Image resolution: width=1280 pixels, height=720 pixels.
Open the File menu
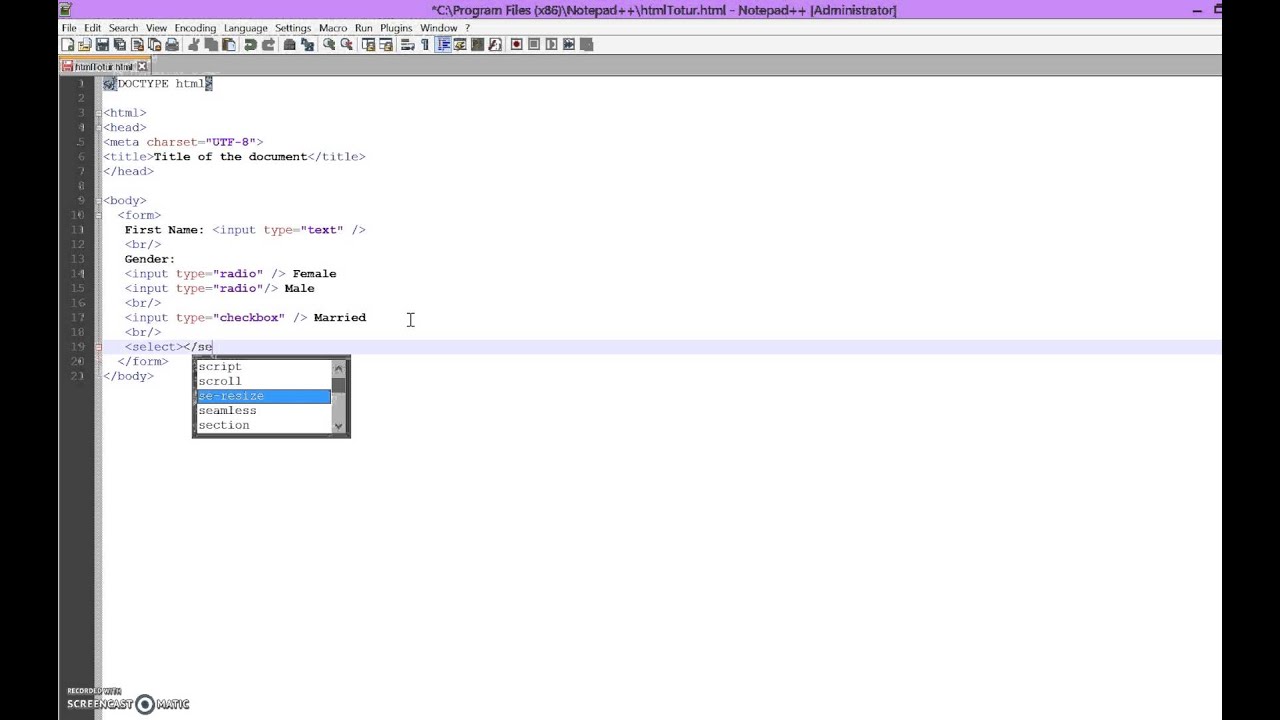(x=69, y=28)
